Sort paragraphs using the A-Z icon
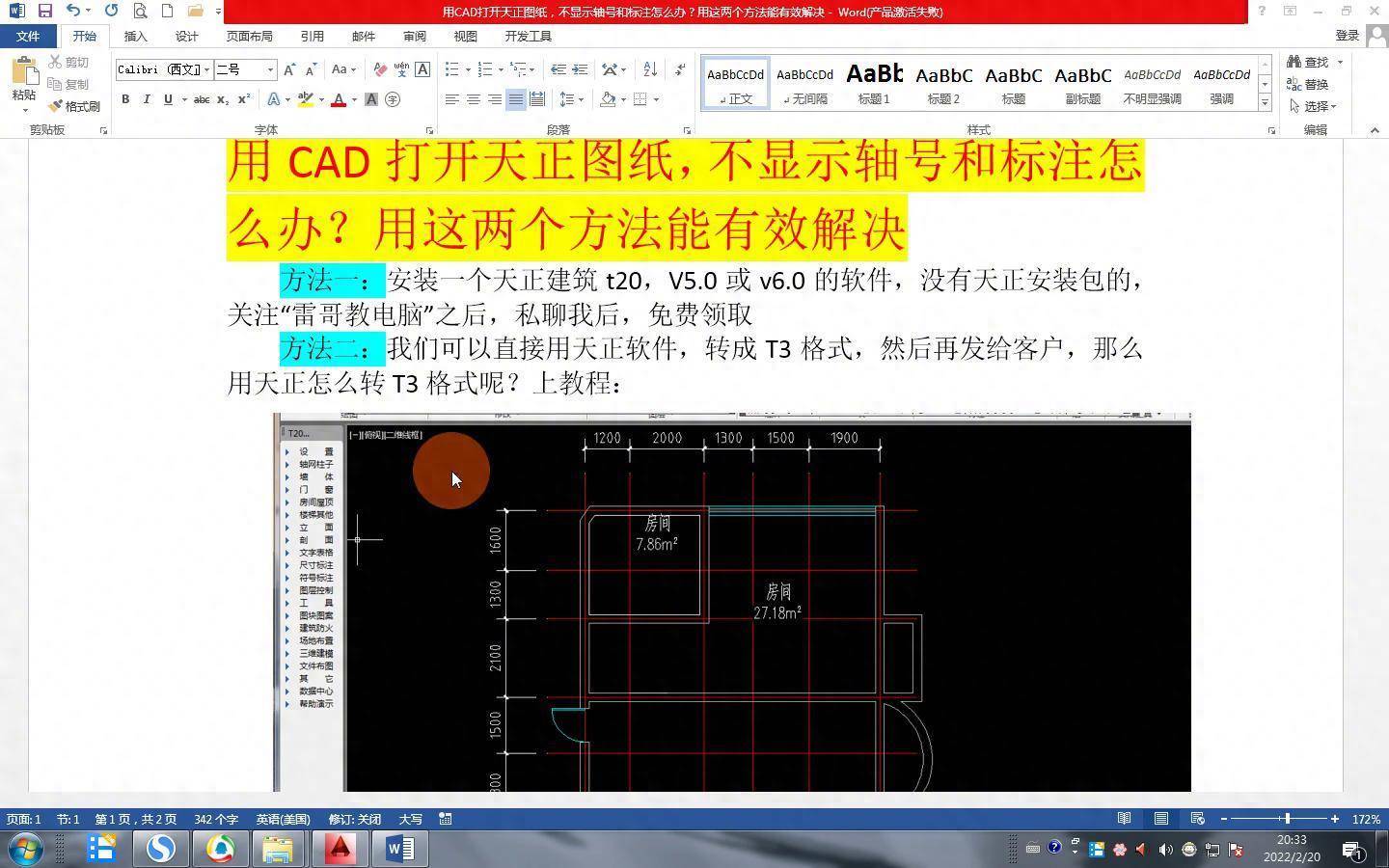The width and height of the screenshot is (1389, 868). (650, 69)
